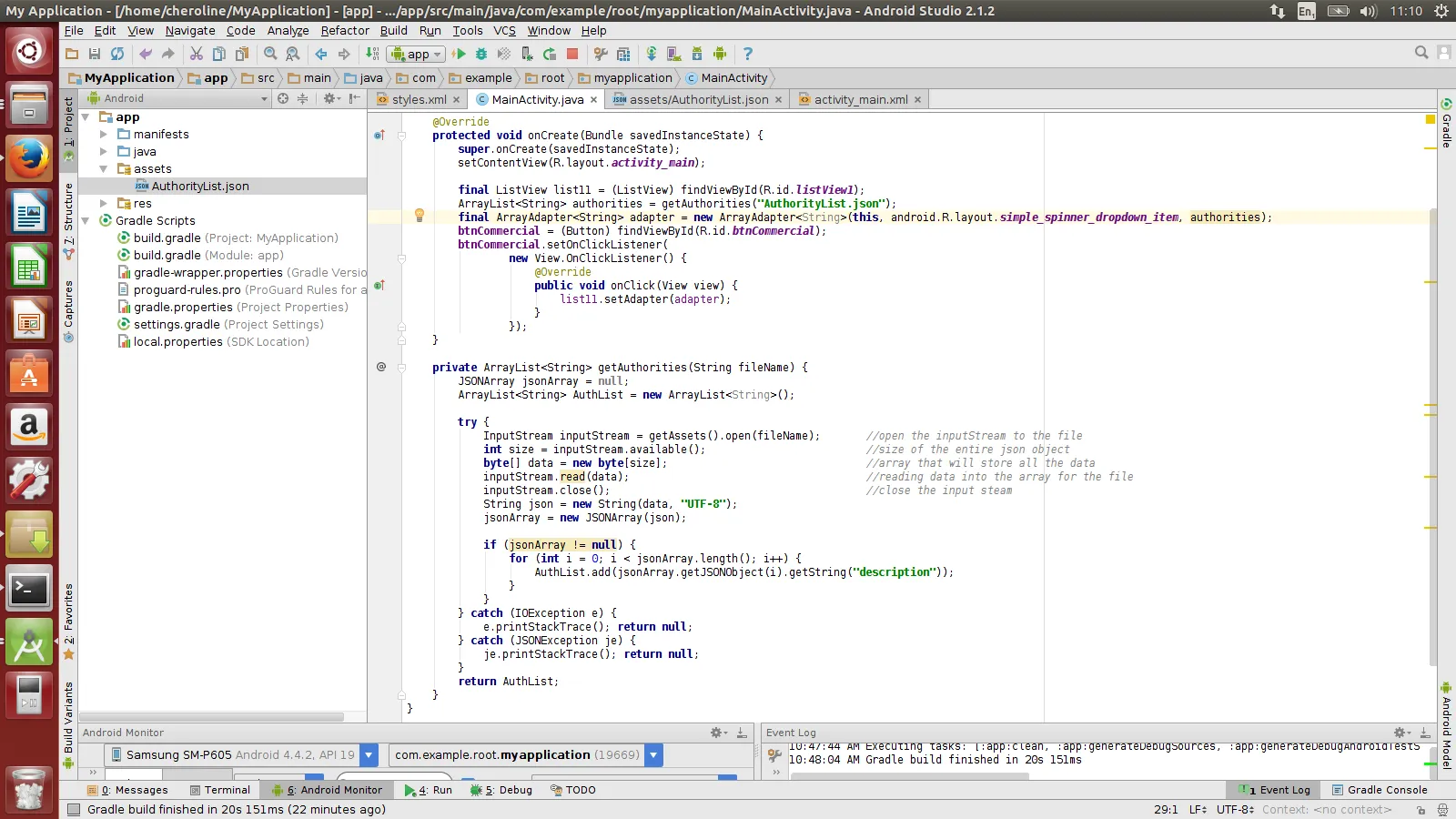
Task: Select AuthorityList.json in the project tree
Action: 199,187
